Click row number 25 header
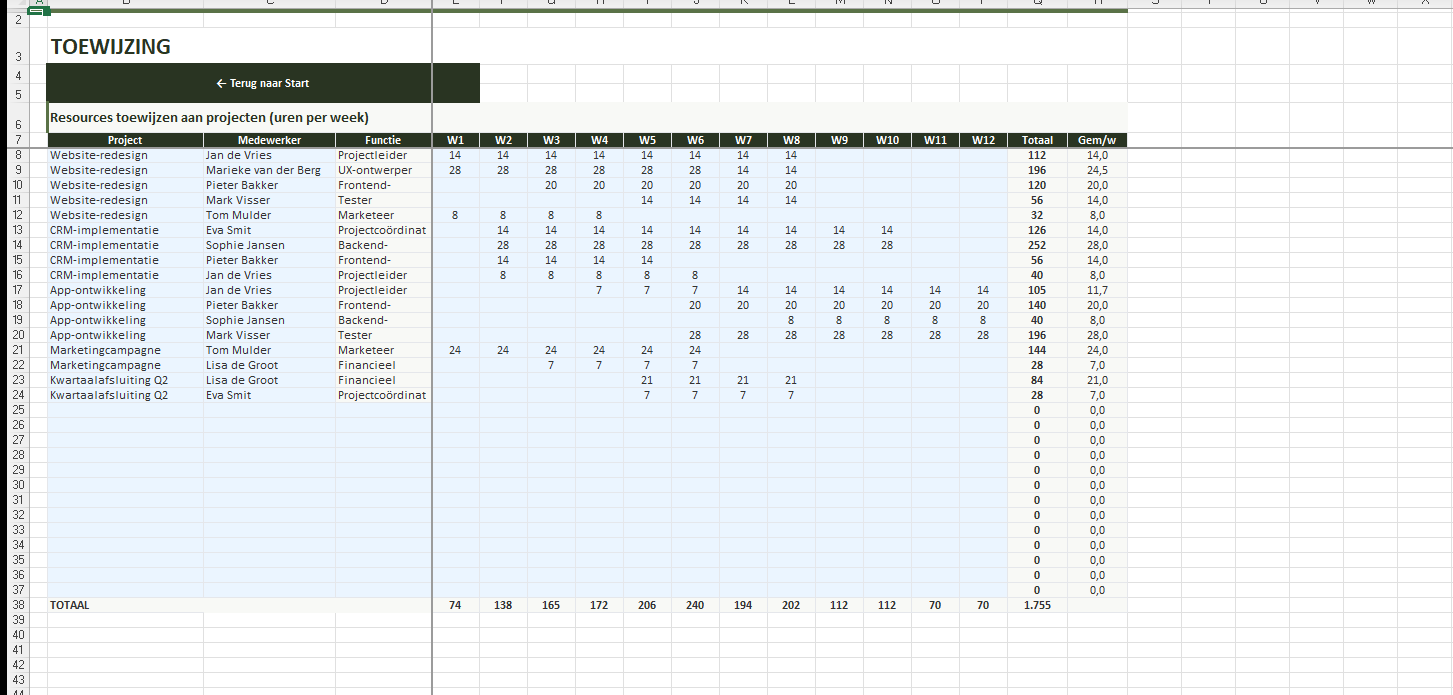The width and height of the screenshot is (1453, 695). pyautogui.click(x=18, y=410)
